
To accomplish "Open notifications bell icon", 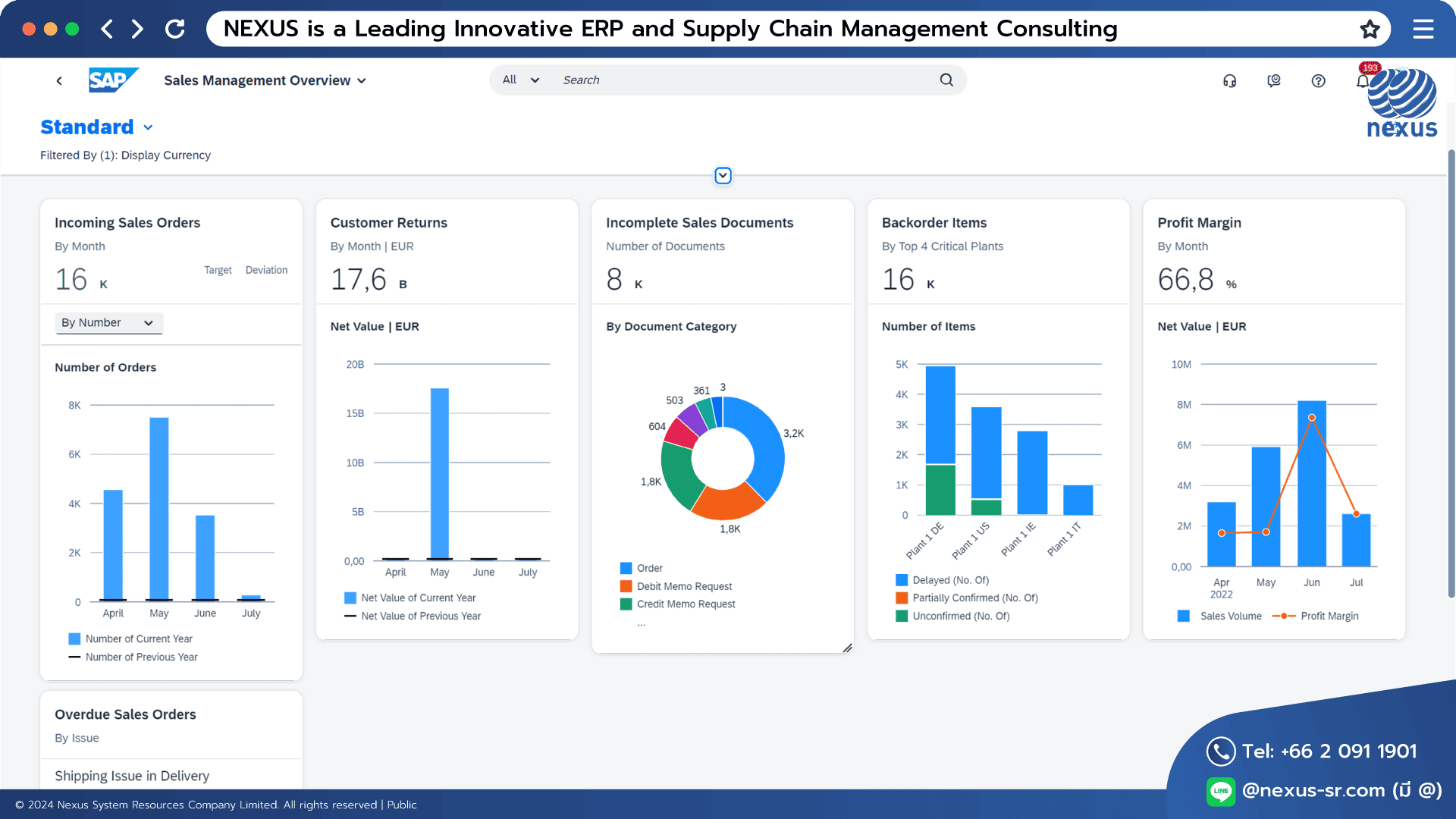I will (1363, 80).
